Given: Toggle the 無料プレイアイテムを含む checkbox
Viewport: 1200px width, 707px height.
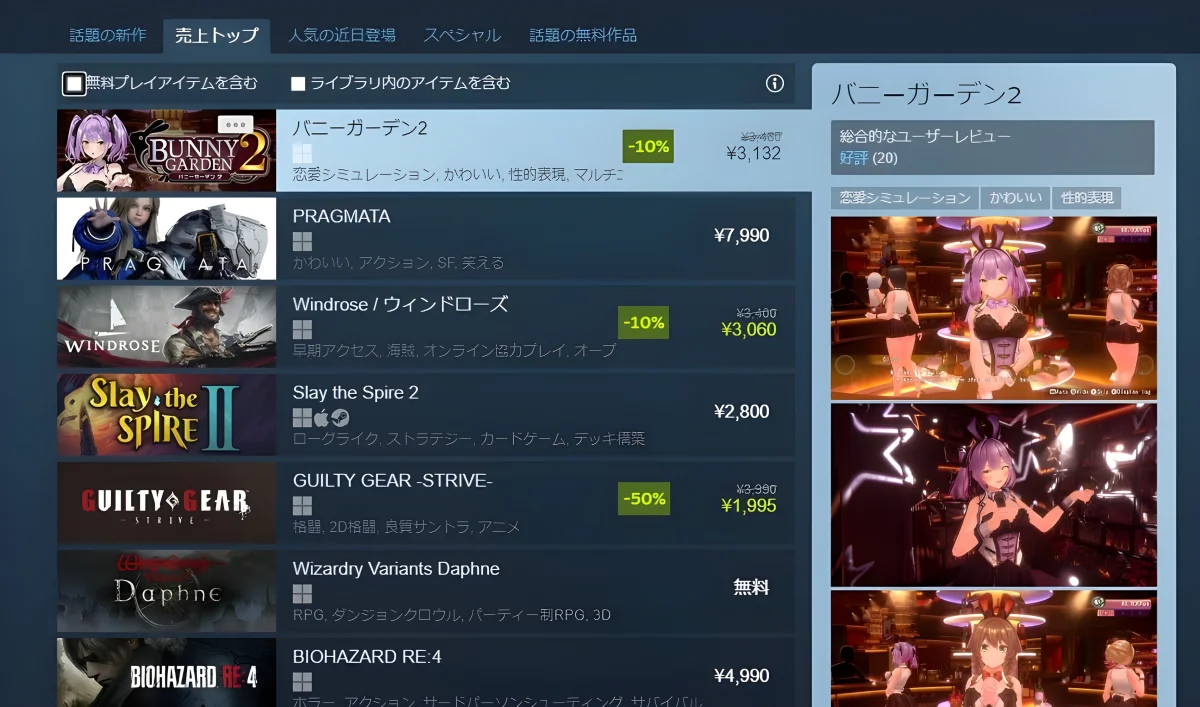Looking at the screenshot, I should pos(73,84).
